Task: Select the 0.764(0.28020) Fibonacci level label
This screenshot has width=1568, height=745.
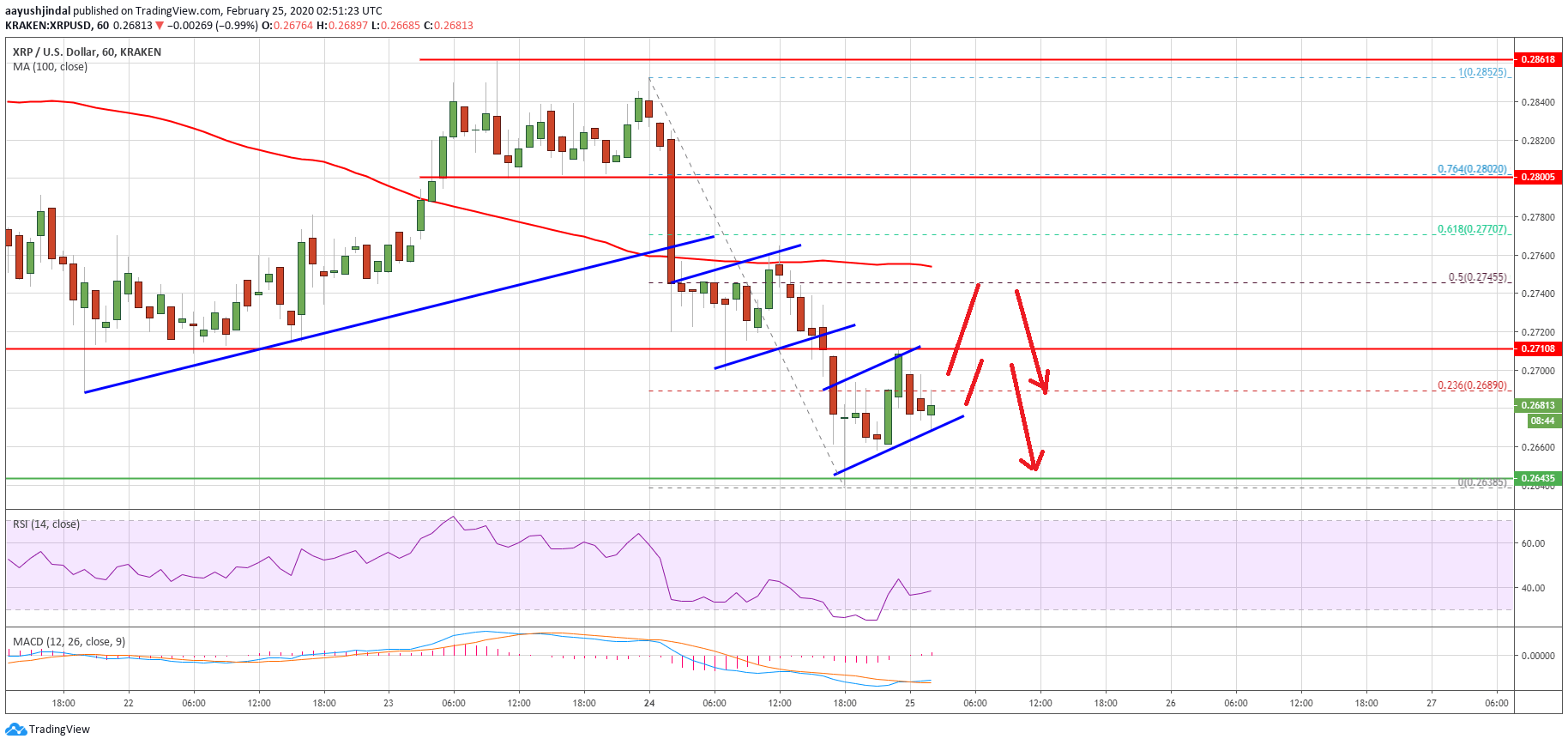Action: [1472, 169]
